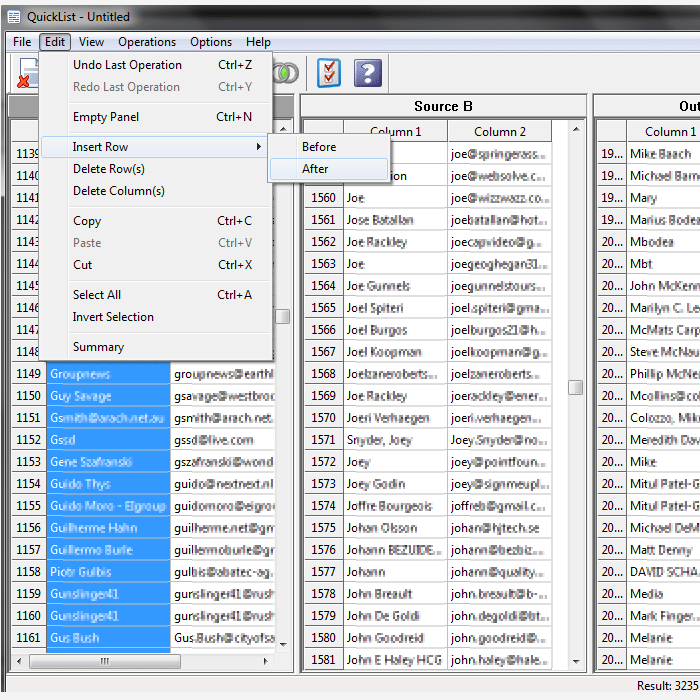Select the Gene Szafranski cell
This screenshot has height=700, width=700.
[x=108, y=462]
